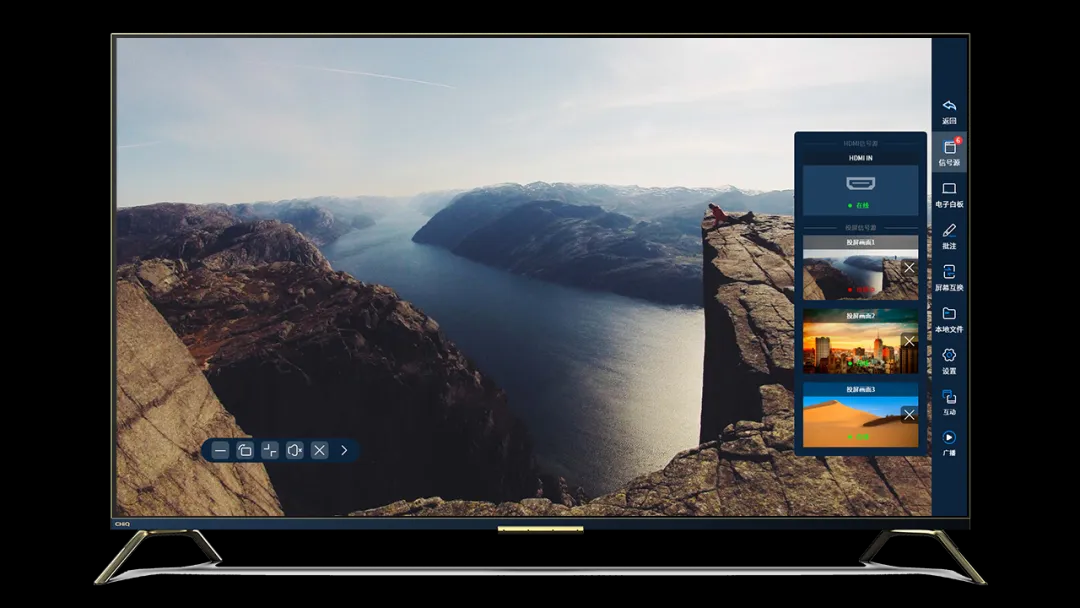The image size is (1080, 608).
Task: Open the 本地文件 local files folder icon
Action: (949, 313)
